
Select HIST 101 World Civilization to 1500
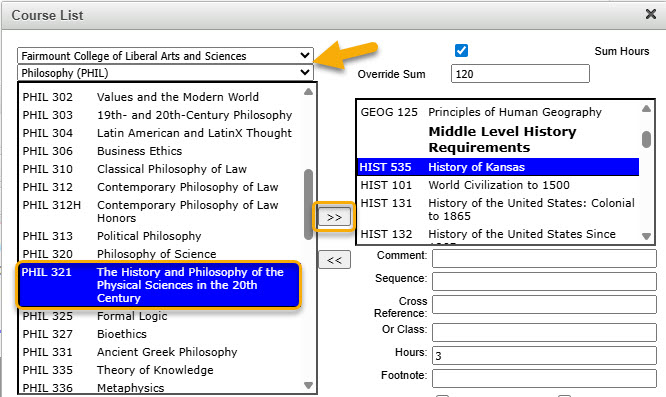tap(498, 185)
